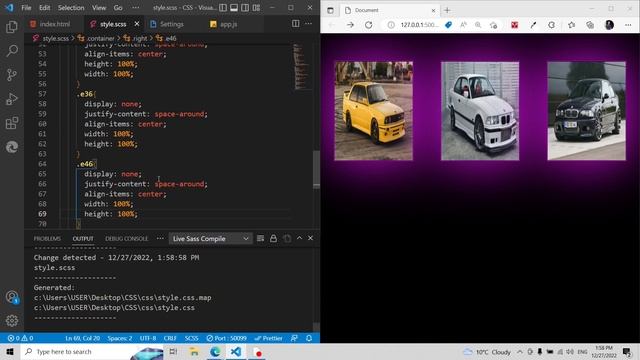Click the yellow BMW image in browser
Screen dimensions: 640x360
(373, 111)
